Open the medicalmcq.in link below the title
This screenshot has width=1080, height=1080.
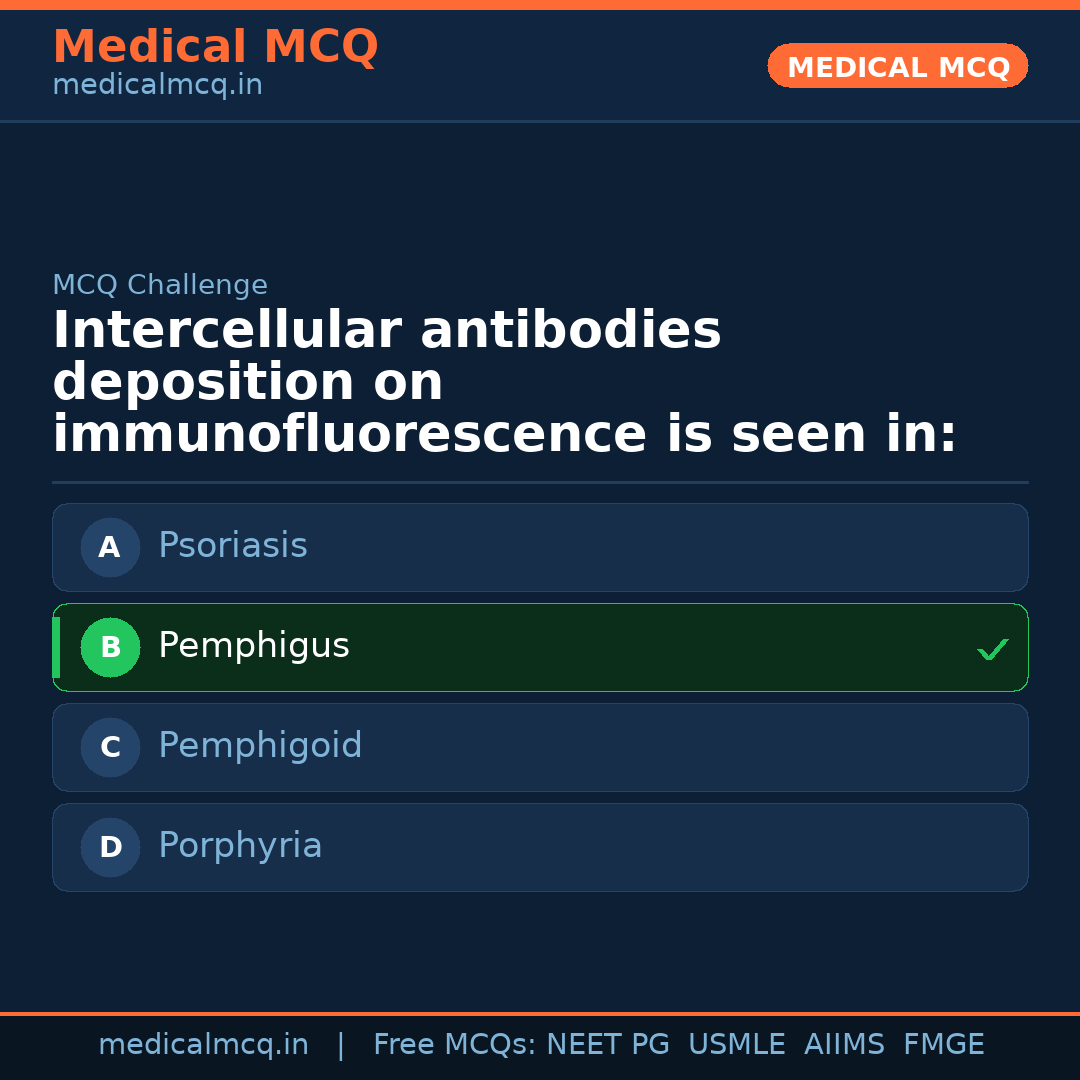tap(157, 85)
